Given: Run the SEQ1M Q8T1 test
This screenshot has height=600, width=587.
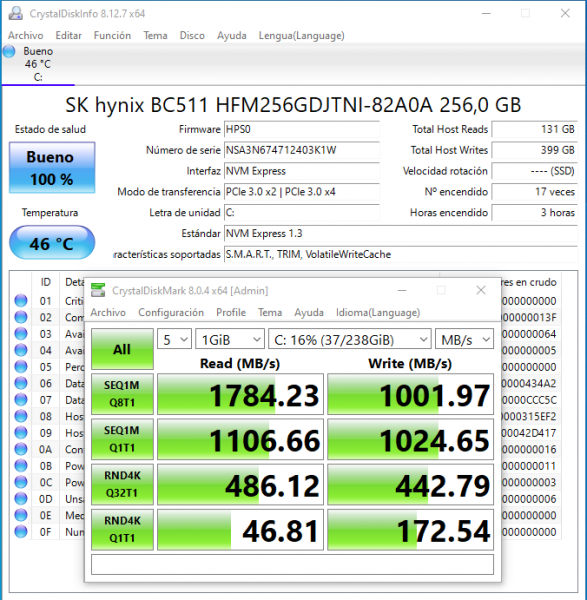Looking at the screenshot, I should point(122,394).
